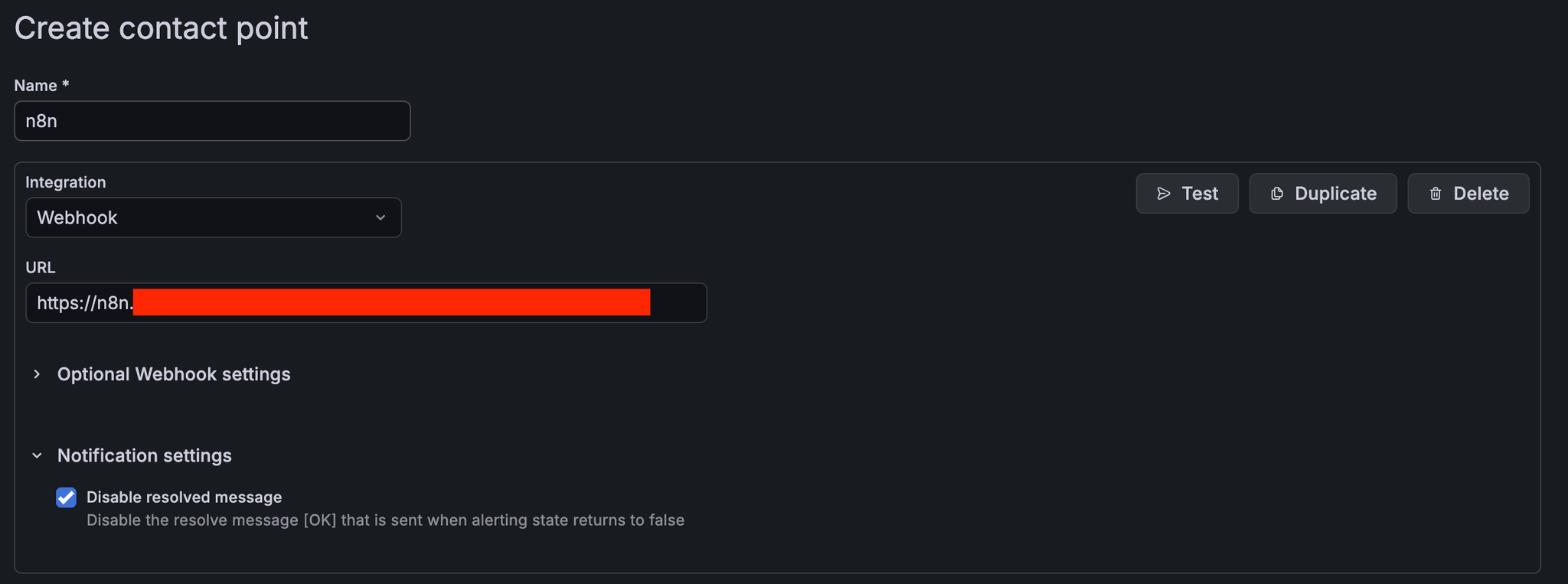Click the "Name *" field label
Viewport: 1568px width, 584px height.
point(41,86)
